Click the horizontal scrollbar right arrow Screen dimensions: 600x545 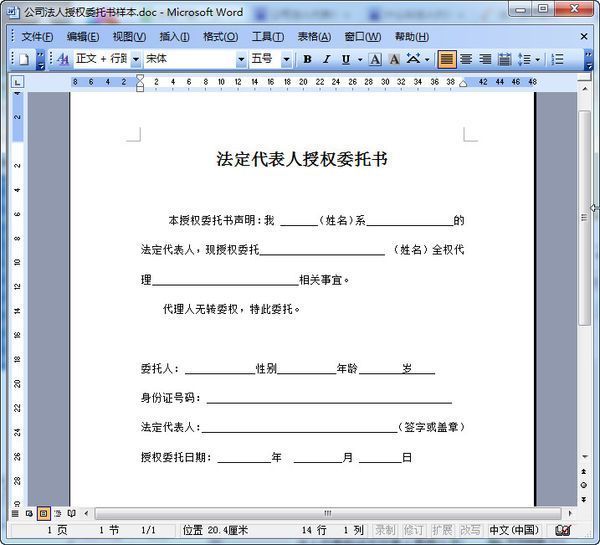click(x=570, y=514)
